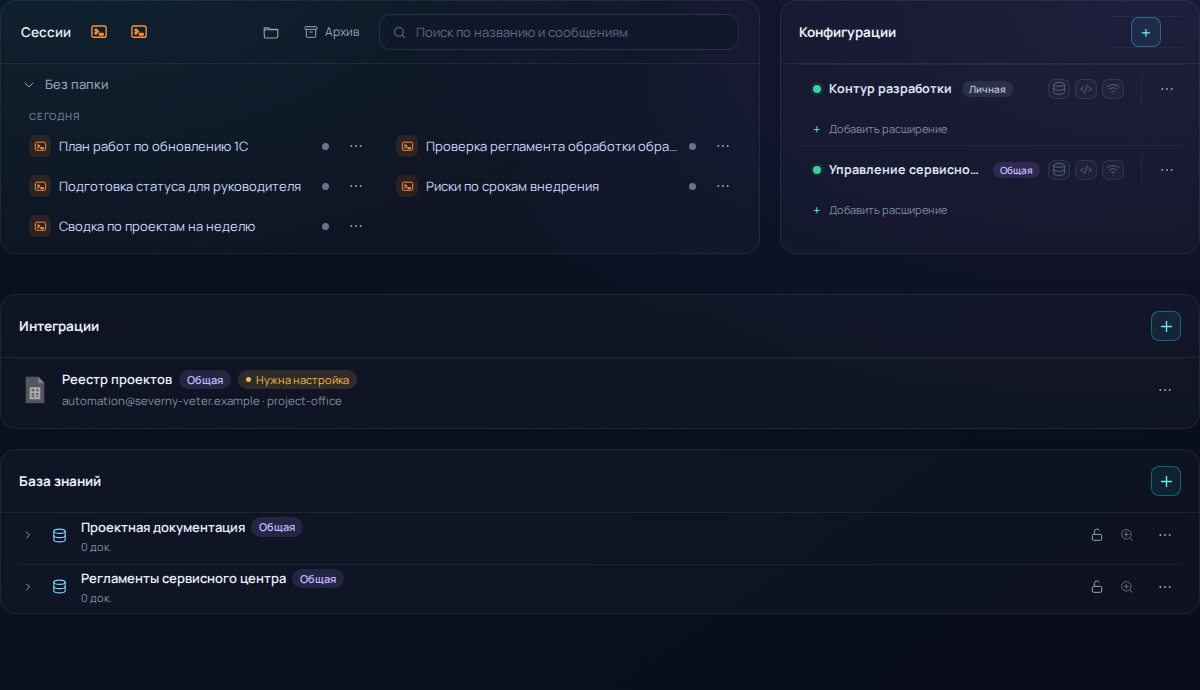
Task: Click the database icon for Управление сервисно…
Action: click(1059, 170)
